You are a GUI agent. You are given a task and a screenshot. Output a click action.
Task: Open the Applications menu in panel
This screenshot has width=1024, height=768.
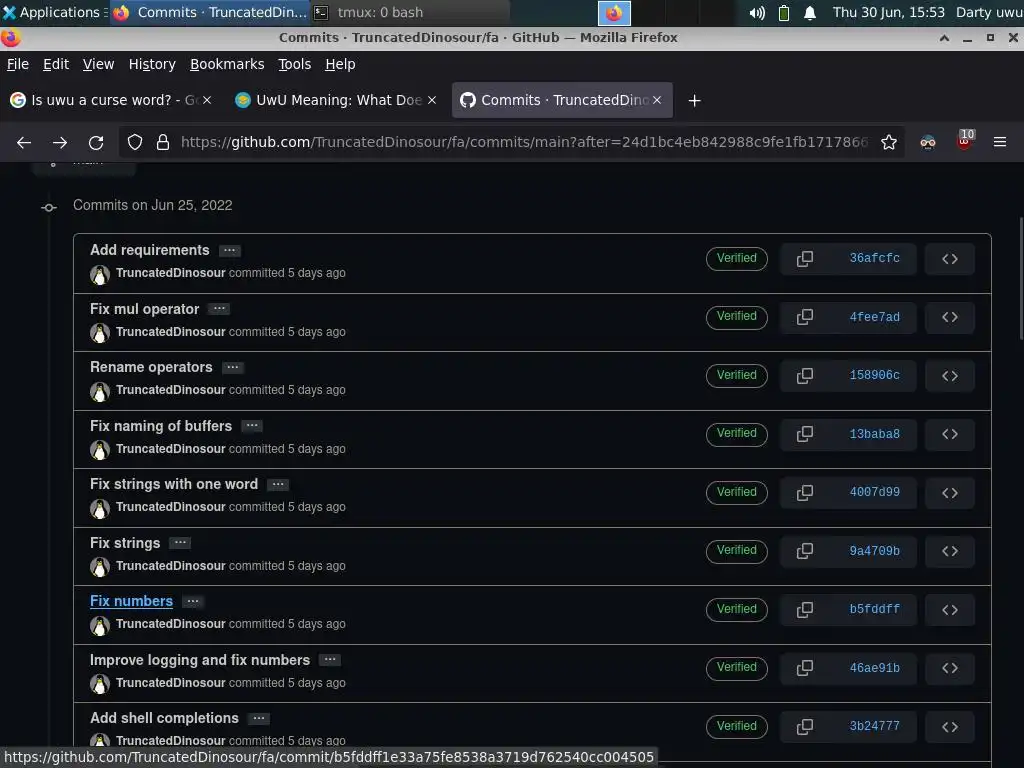tap(54, 12)
